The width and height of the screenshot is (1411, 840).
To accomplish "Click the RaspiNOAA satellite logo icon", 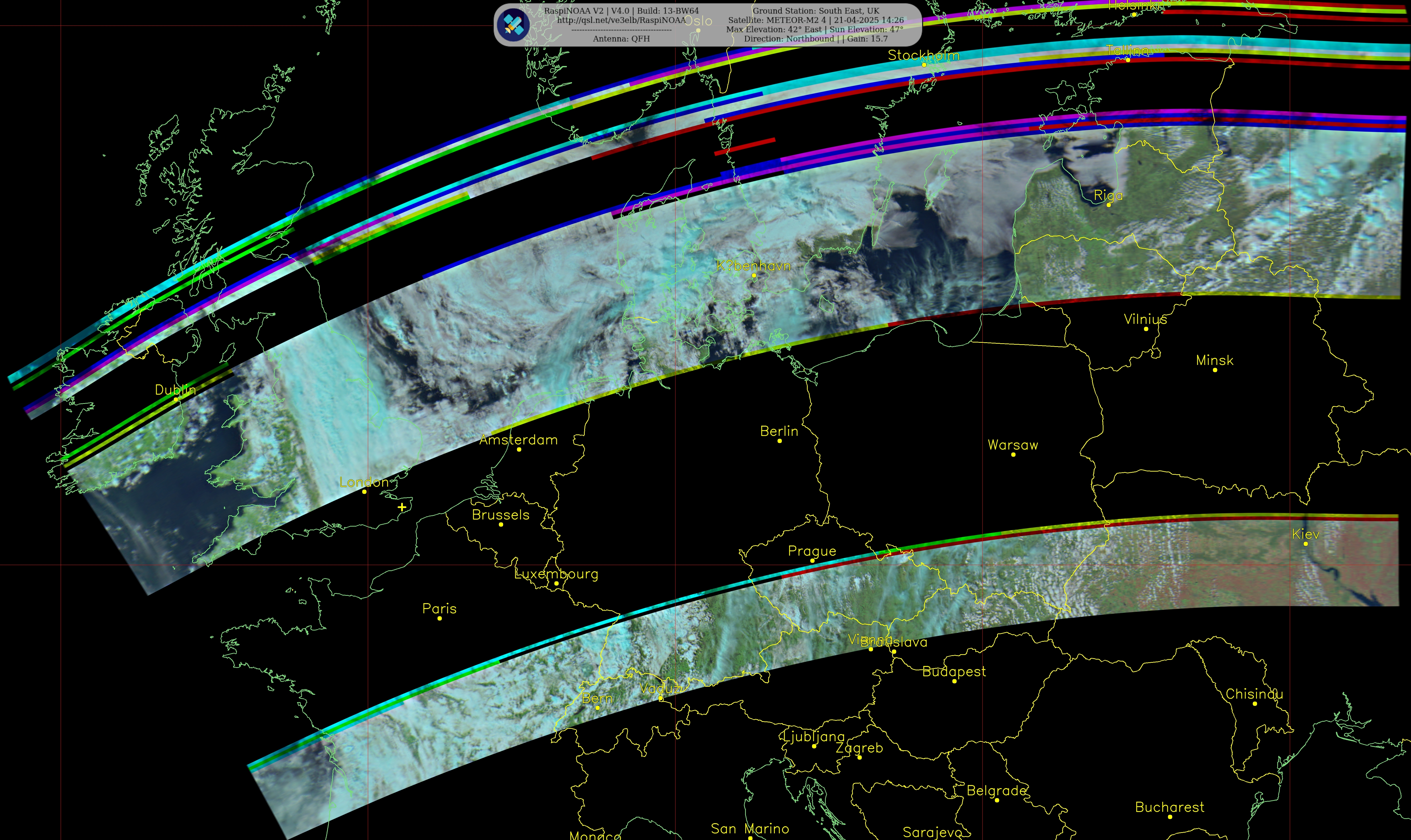I will coord(513,24).
